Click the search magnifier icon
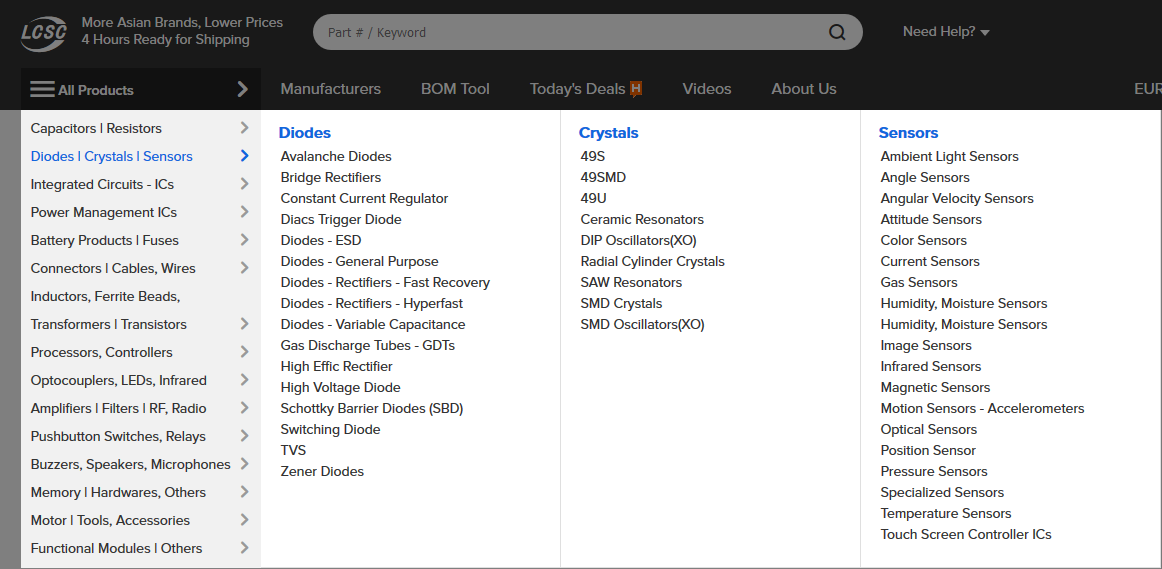Screen dimensions: 1162x569 click(x=837, y=33)
